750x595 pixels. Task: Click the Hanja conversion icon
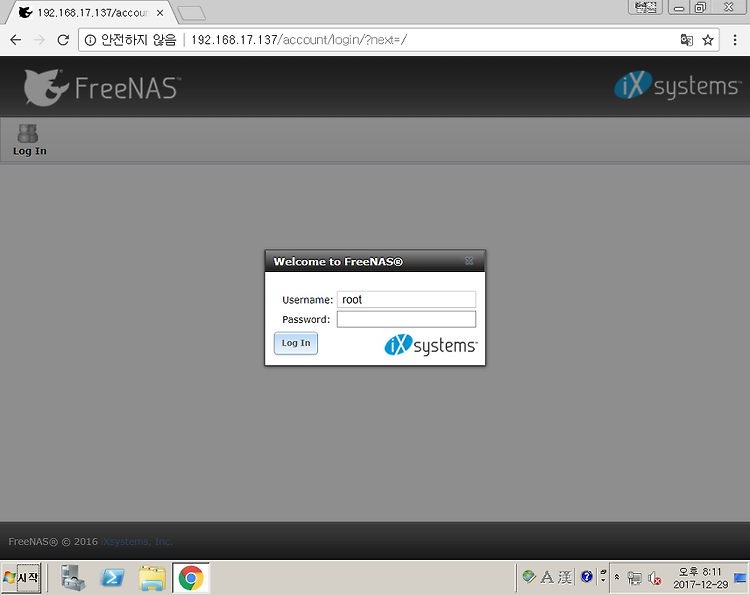click(x=565, y=577)
